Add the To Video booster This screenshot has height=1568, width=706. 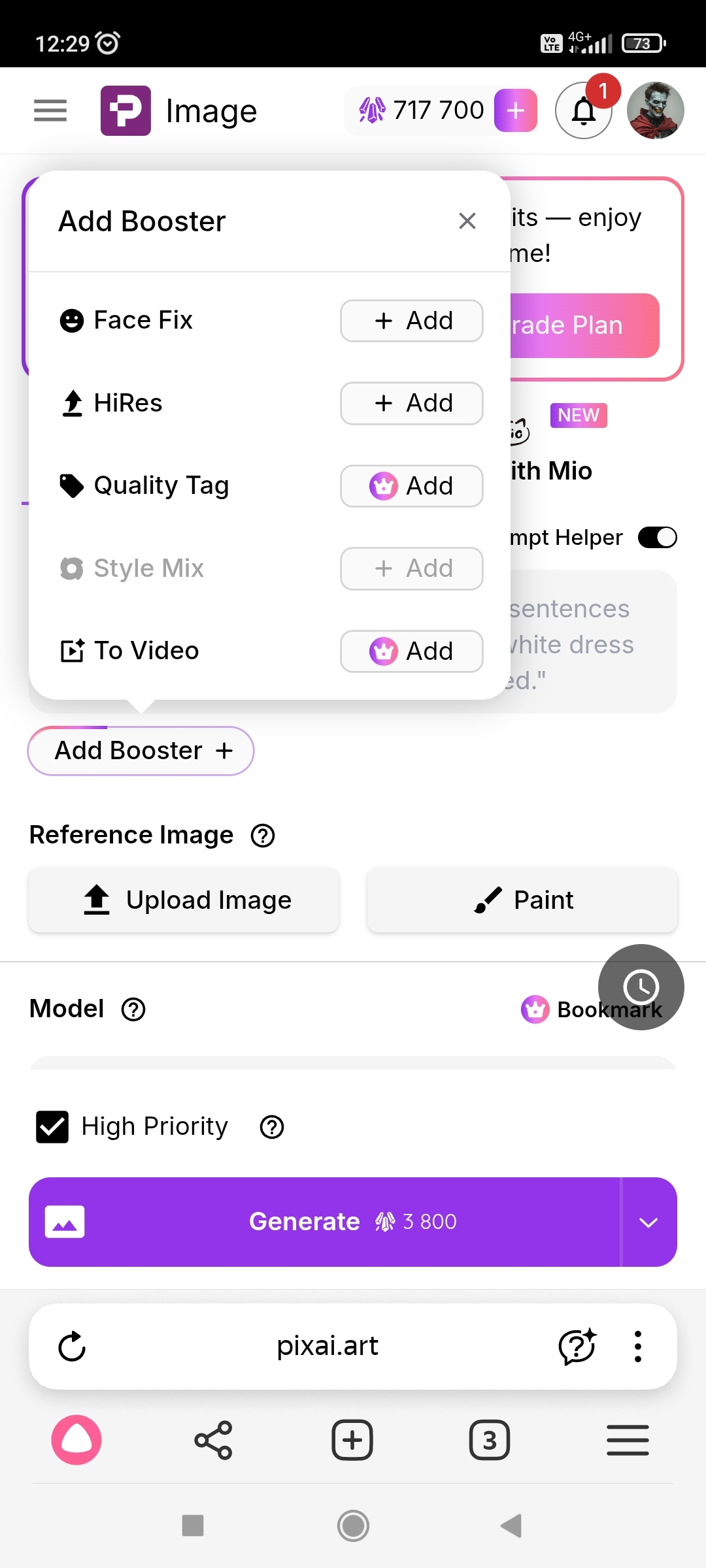(x=411, y=651)
